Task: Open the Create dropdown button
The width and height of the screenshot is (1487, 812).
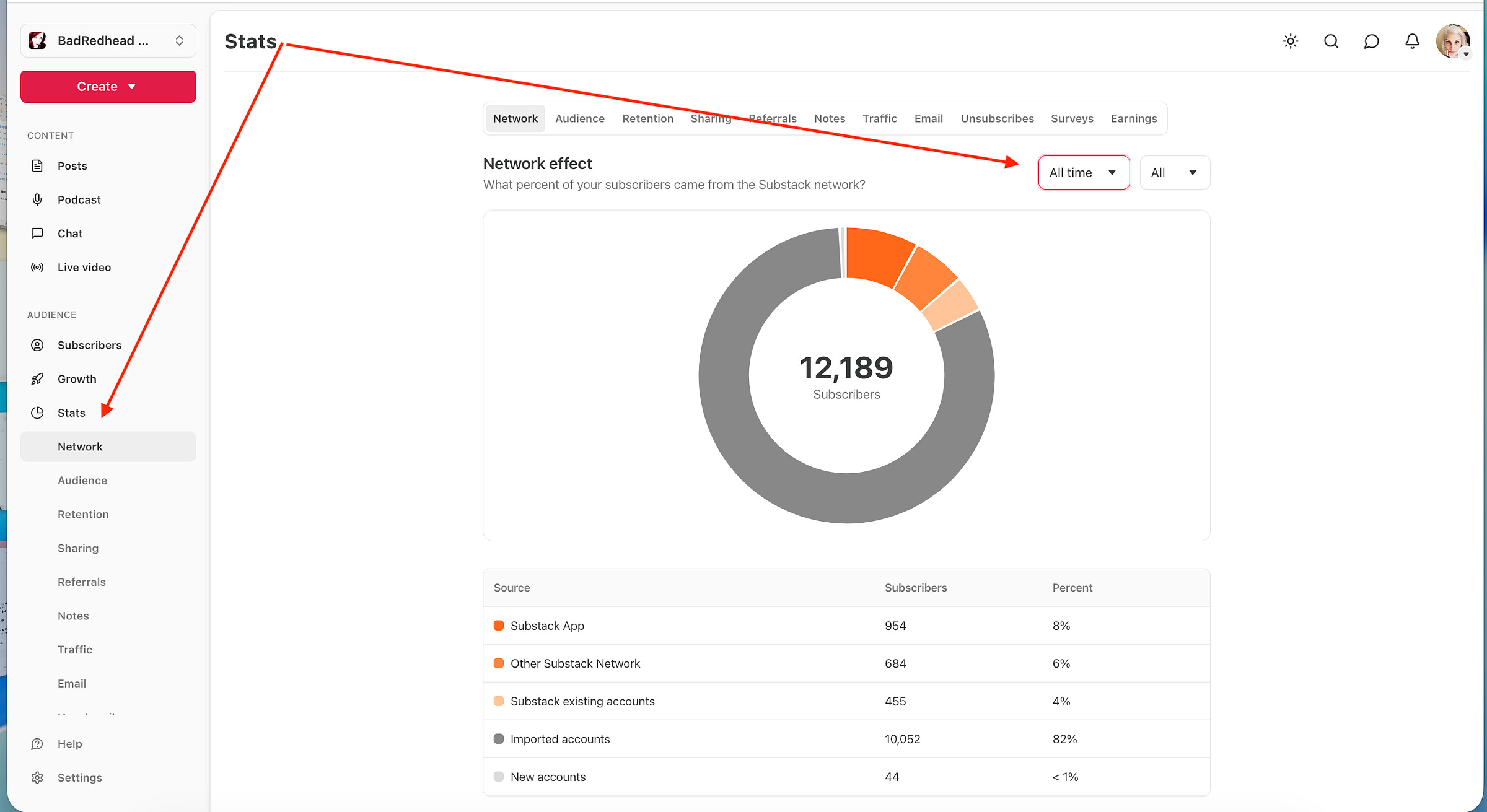Action: point(108,87)
